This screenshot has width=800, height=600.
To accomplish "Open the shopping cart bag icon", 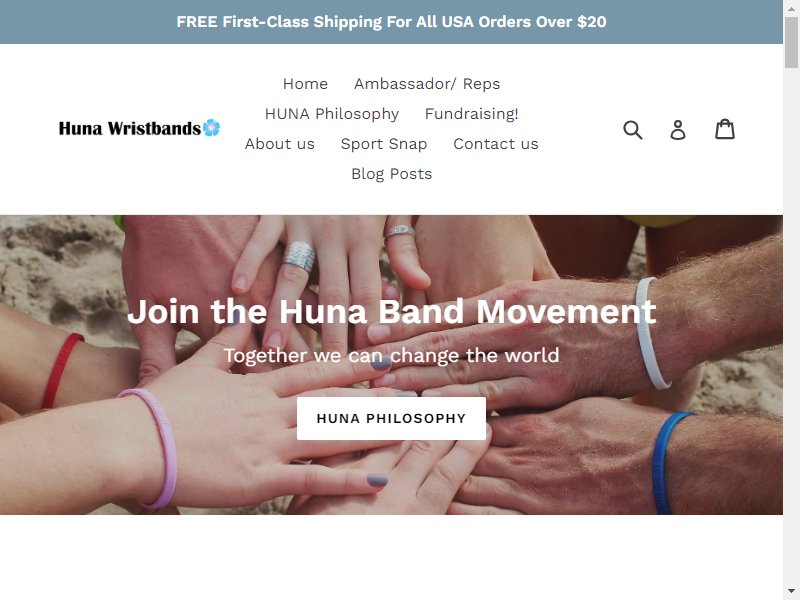I will pos(724,129).
